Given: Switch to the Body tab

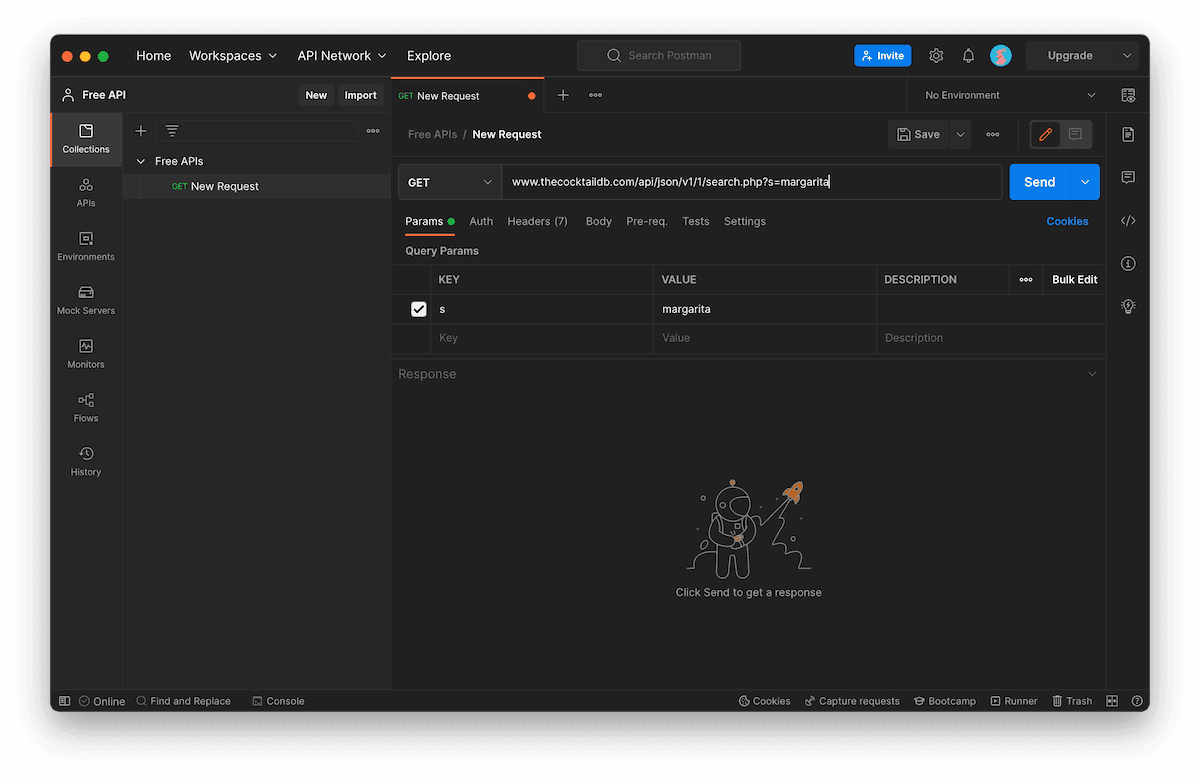Looking at the screenshot, I should coord(599,221).
